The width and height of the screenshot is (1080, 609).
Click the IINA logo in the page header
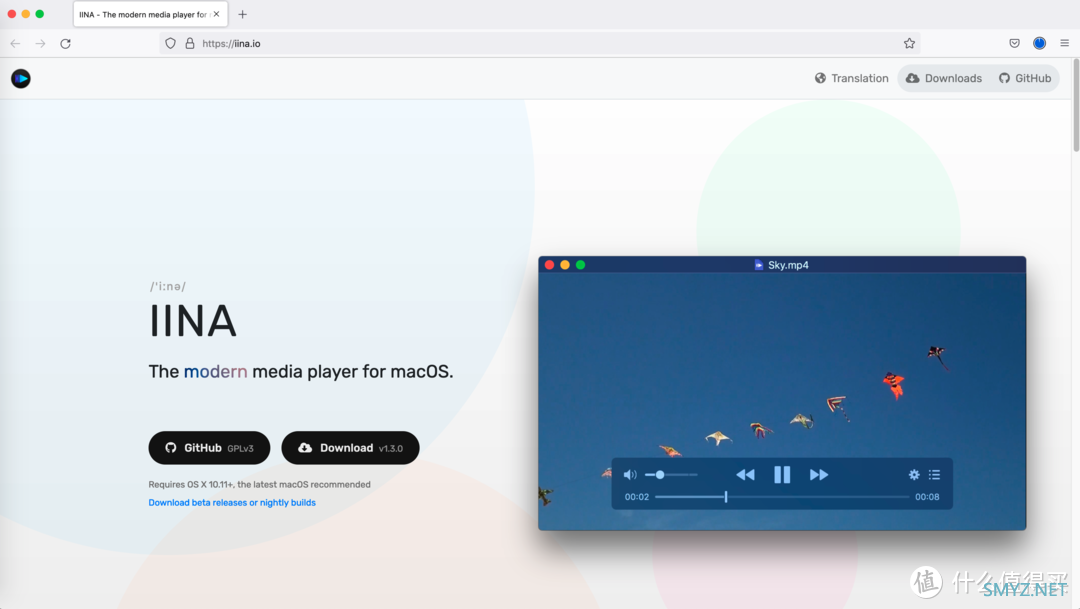click(21, 79)
